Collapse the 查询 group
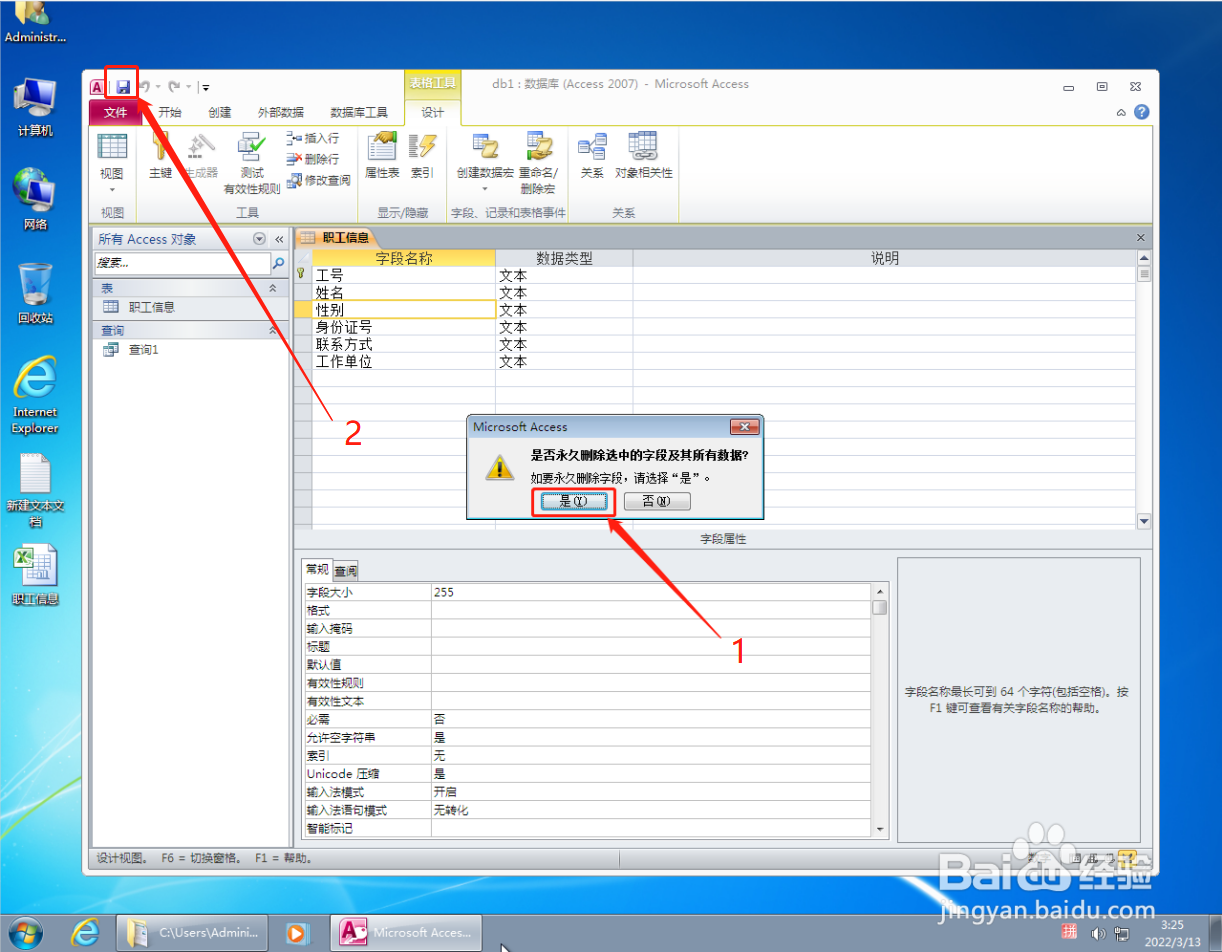The height and width of the screenshot is (952, 1222). 273,330
